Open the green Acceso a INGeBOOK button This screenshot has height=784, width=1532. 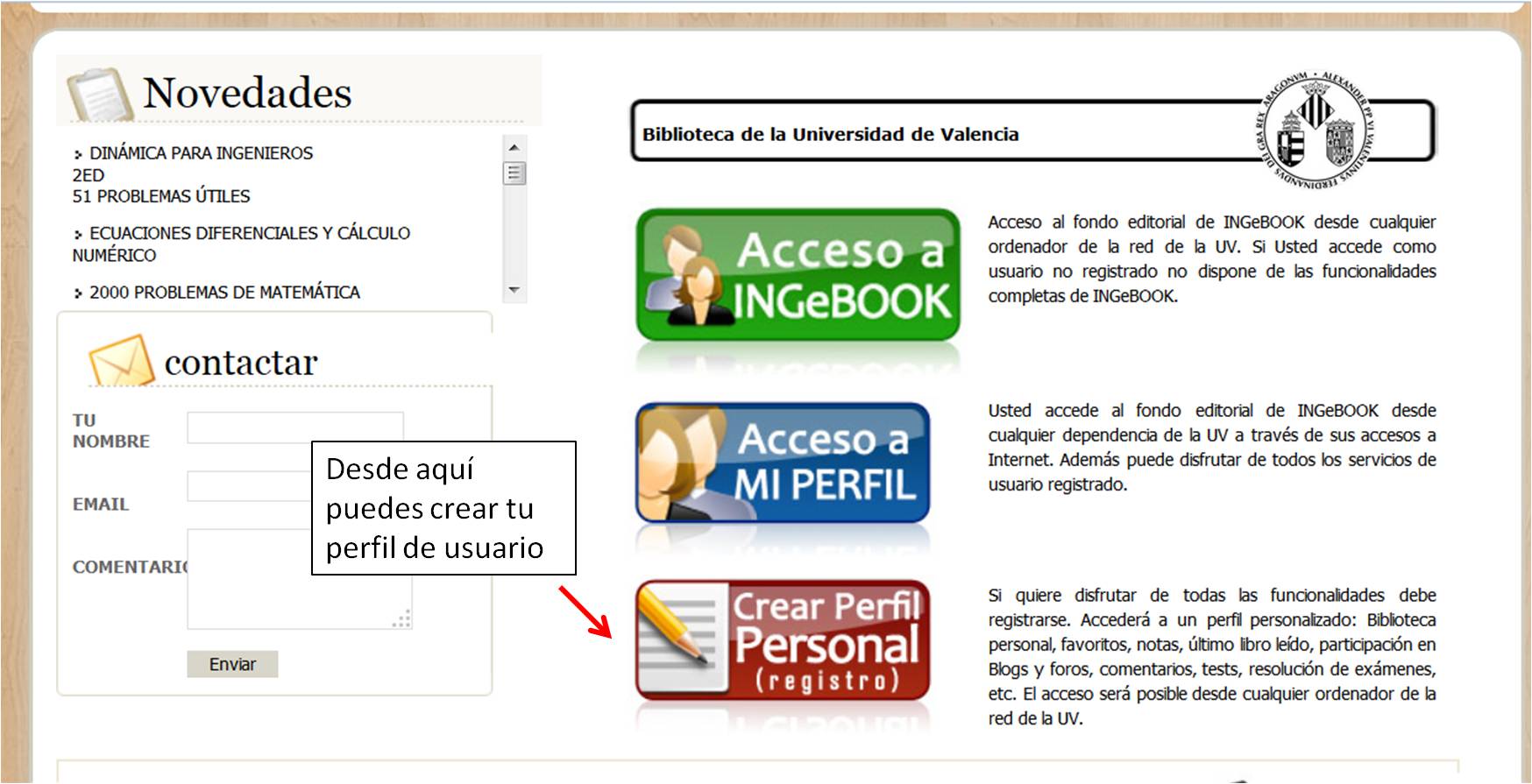click(x=798, y=274)
